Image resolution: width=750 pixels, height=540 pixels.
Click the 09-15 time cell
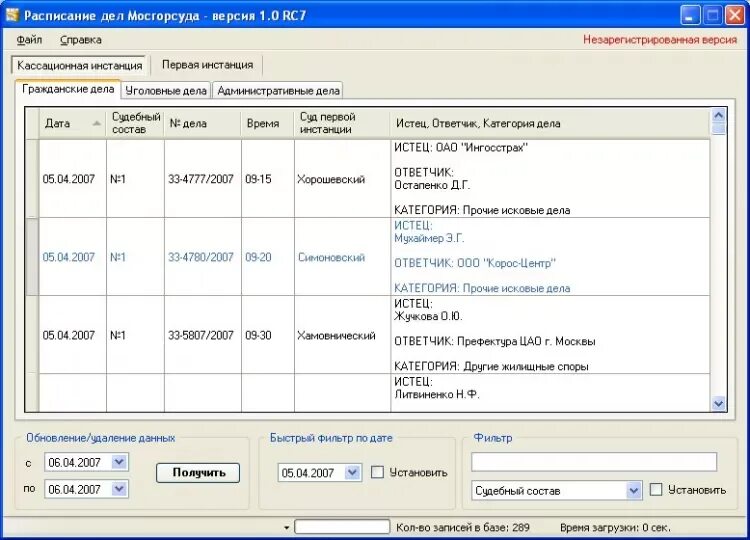click(268, 179)
